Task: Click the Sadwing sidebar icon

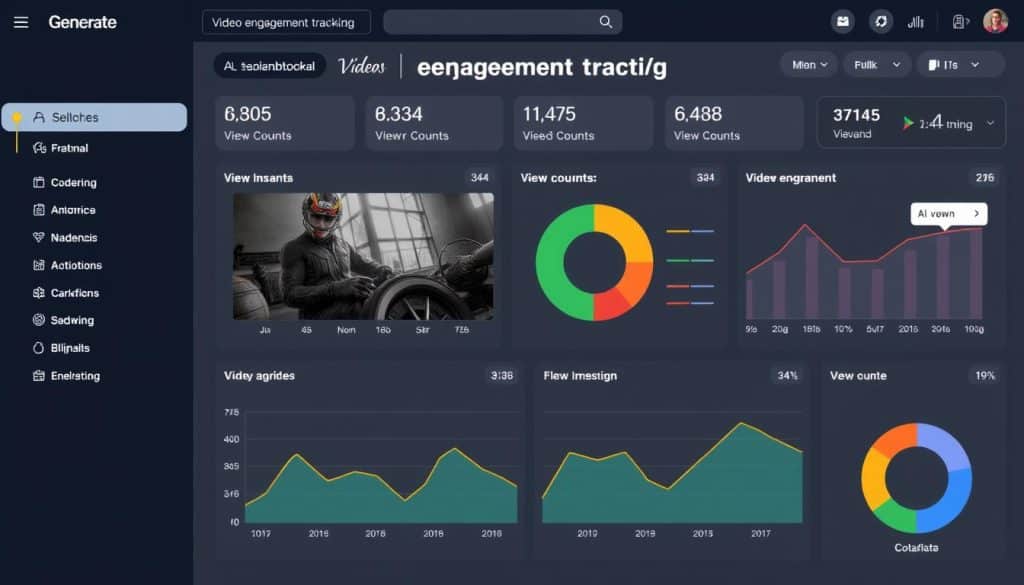Action: [39, 321]
